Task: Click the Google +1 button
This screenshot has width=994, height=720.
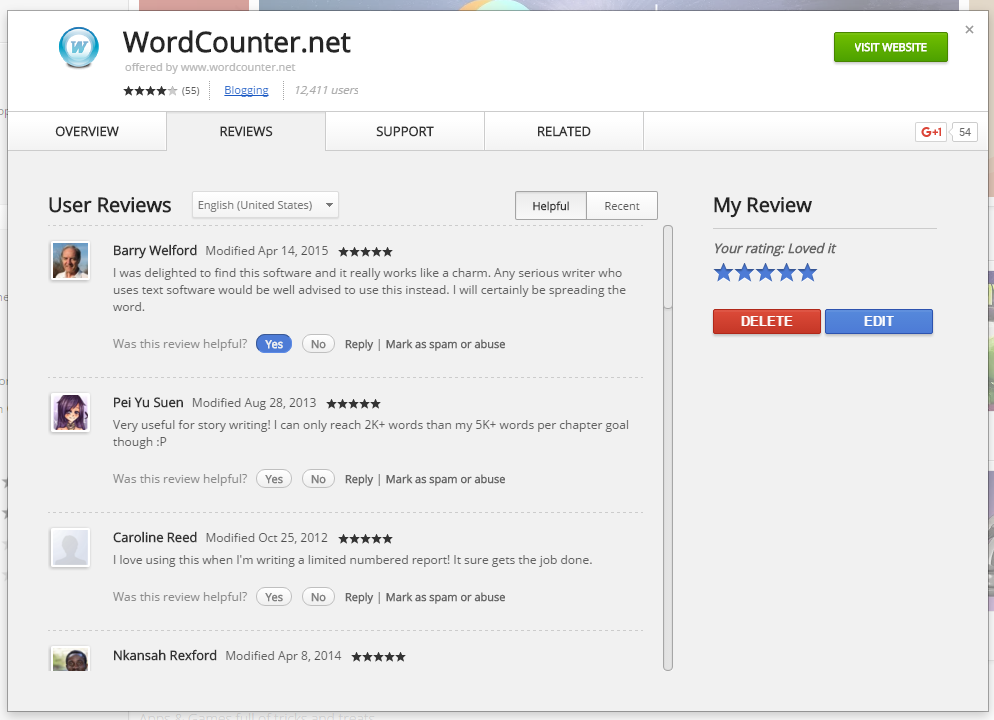Action: pyautogui.click(x=931, y=132)
